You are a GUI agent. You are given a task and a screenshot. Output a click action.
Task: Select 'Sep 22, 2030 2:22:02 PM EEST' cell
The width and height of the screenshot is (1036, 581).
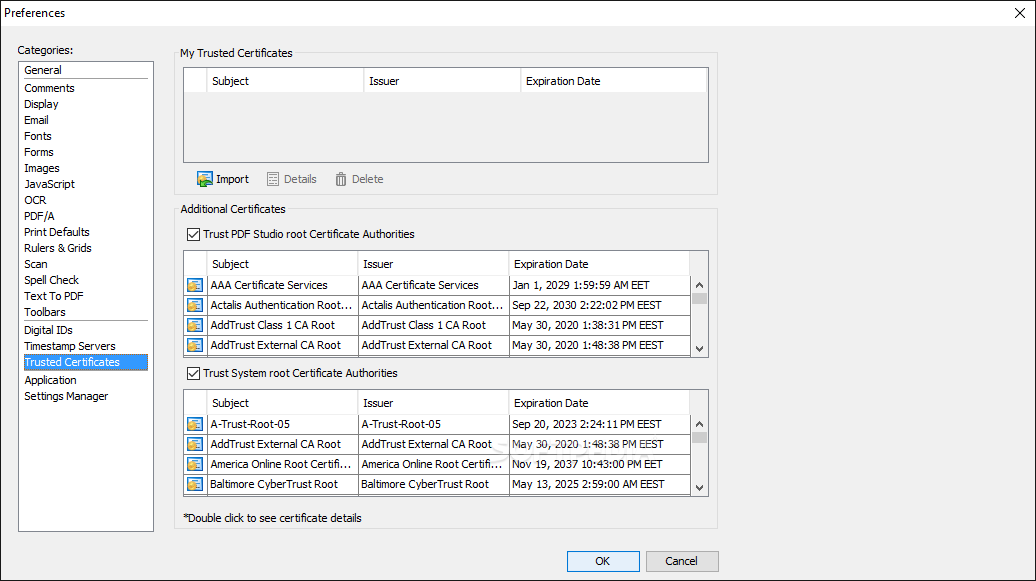click(x=599, y=305)
